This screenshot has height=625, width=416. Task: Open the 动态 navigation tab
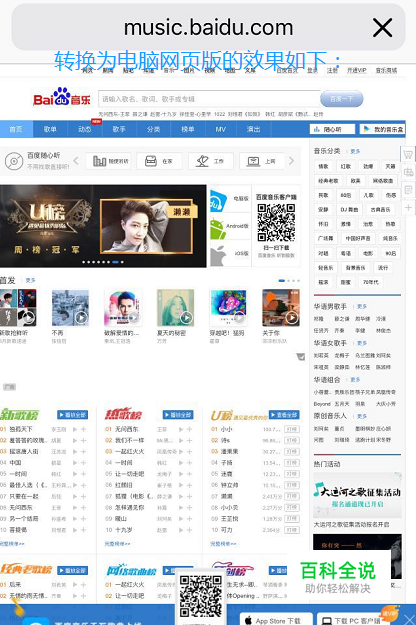(84, 129)
